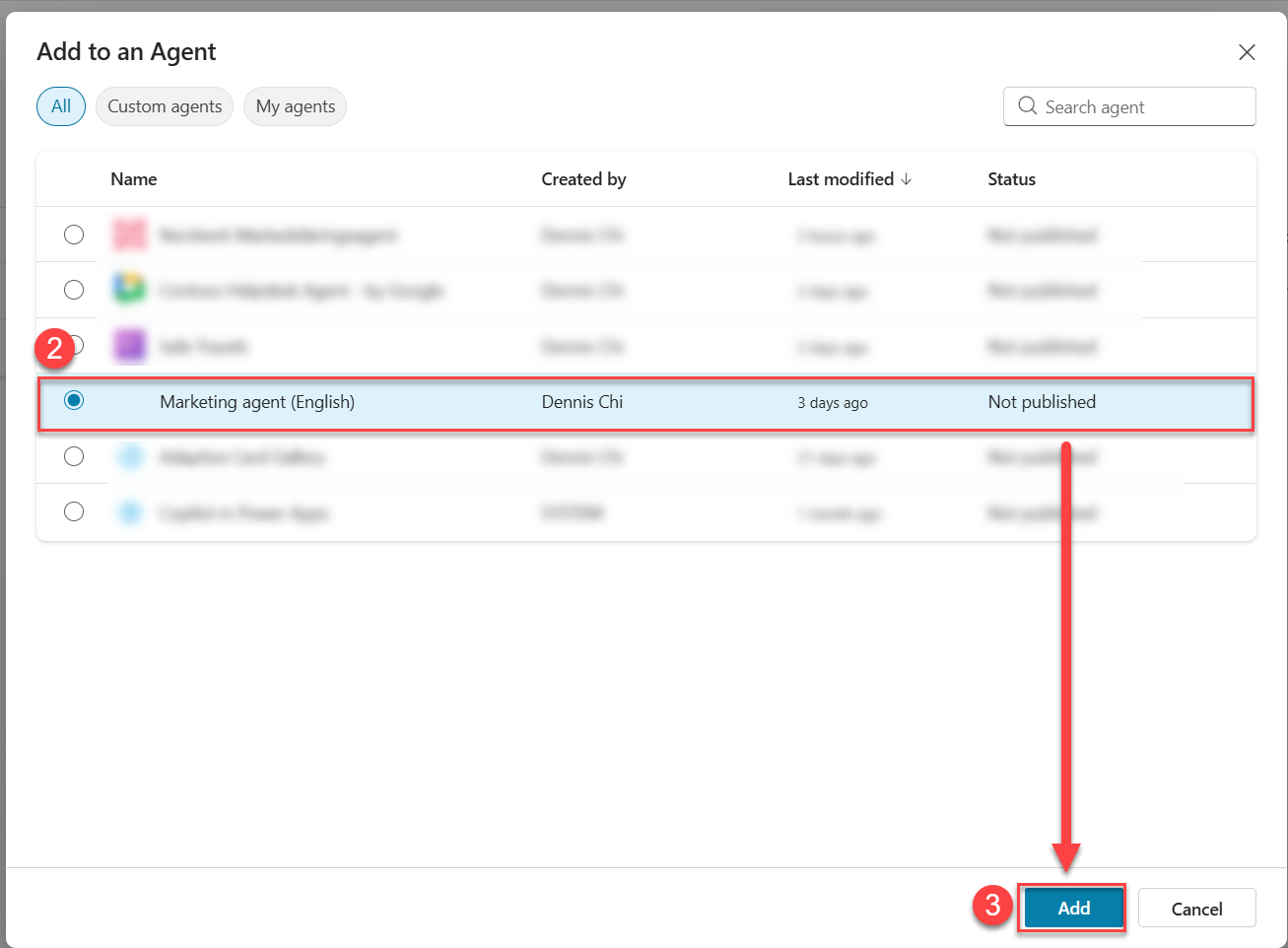Switch to the Custom agents filter
Image resolution: width=1288 pixels, height=948 pixels.
point(164,105)
